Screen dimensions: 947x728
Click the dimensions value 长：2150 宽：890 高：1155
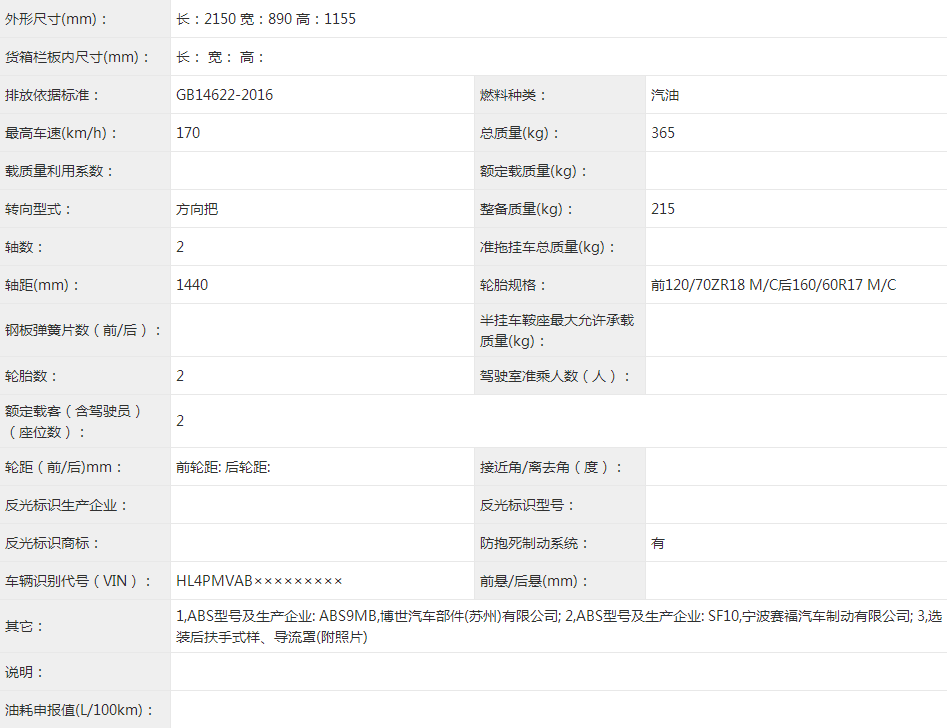click(265, 19)
